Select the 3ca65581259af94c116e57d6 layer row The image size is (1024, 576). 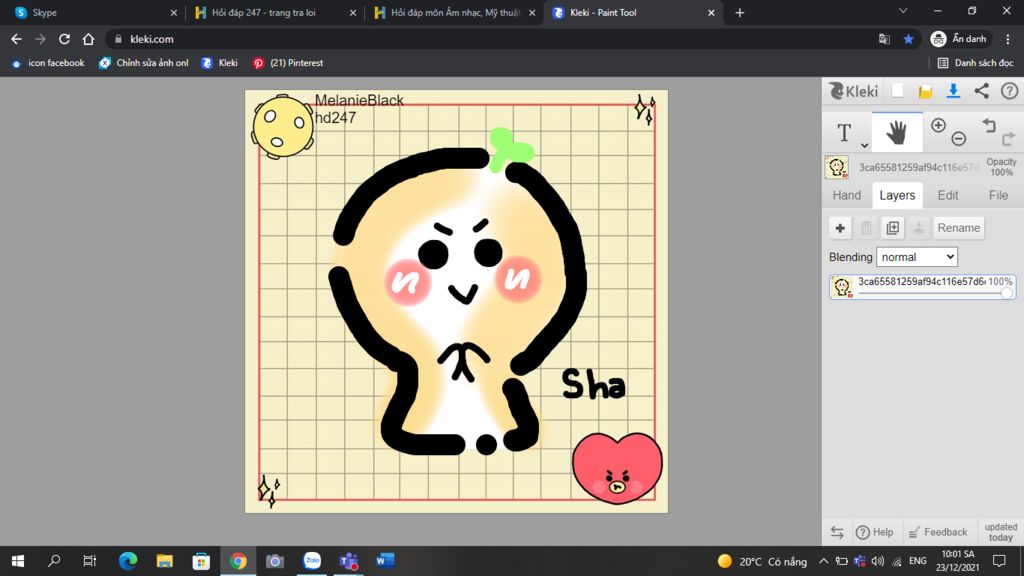(x=922, y=287)
